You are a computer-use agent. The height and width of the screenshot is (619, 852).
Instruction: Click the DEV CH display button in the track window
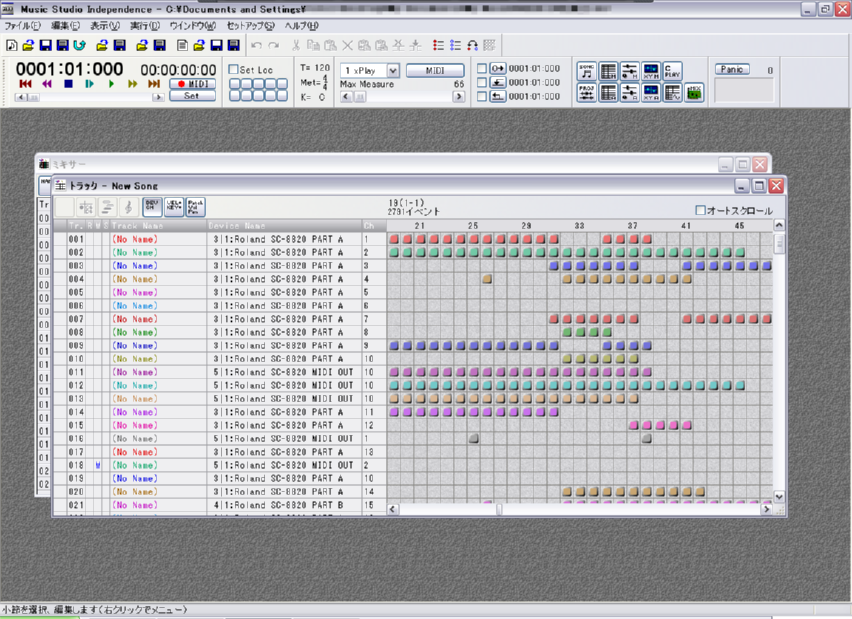pyautogui.click(x=152, y=207)
